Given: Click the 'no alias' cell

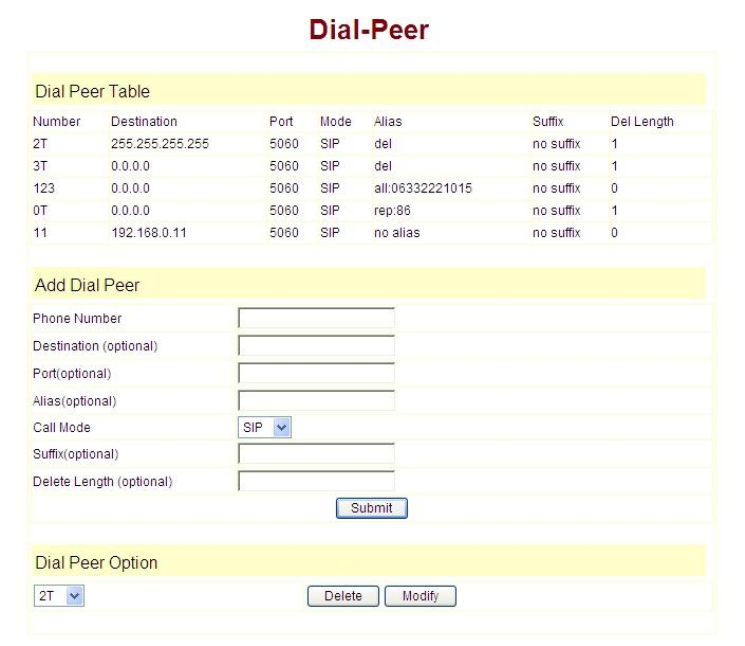Looking at the screenshot, I should click(397, 232).
